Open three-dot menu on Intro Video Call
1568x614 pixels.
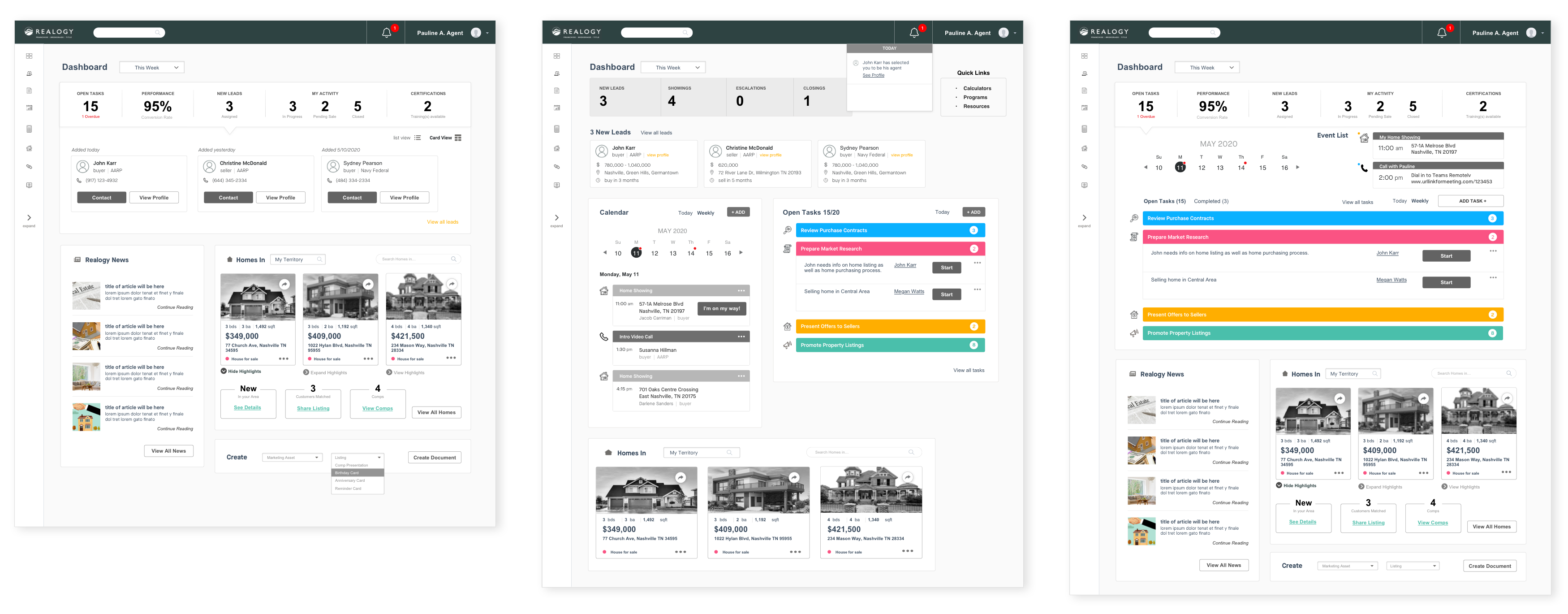click(x=741, y=337)
